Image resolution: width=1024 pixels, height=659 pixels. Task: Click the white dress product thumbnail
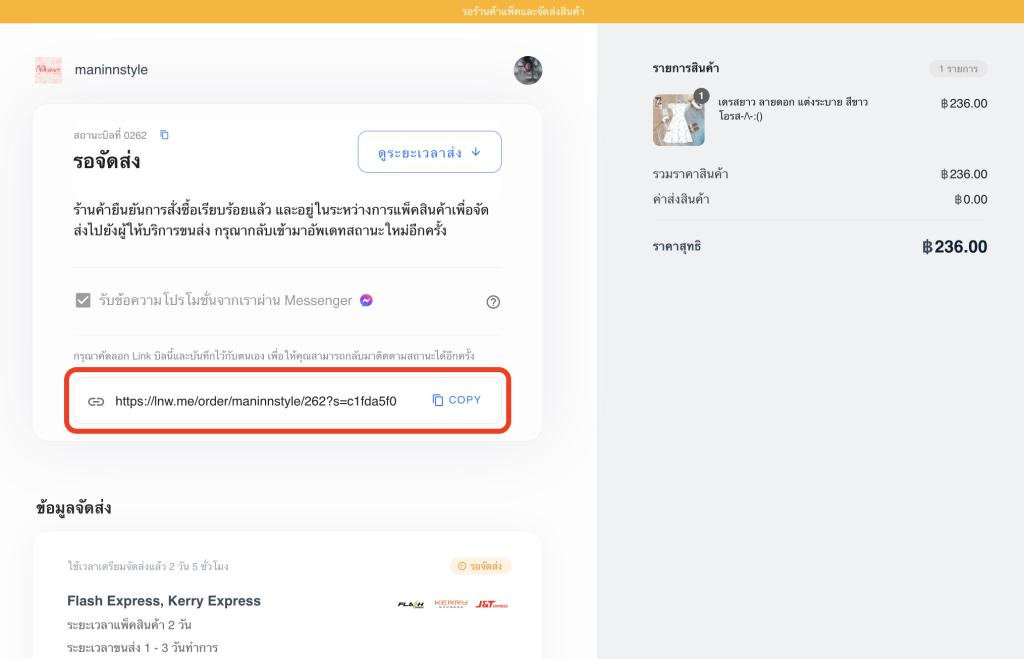678,120
